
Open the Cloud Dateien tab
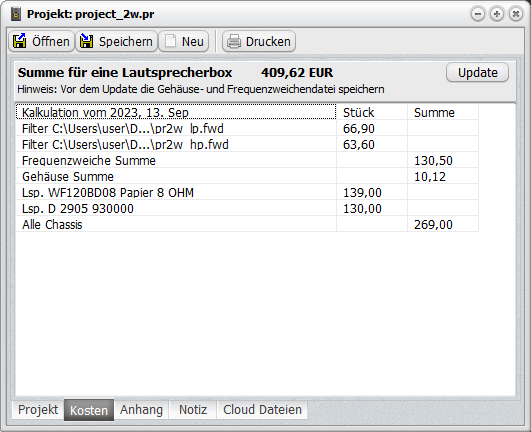(262, 410)
